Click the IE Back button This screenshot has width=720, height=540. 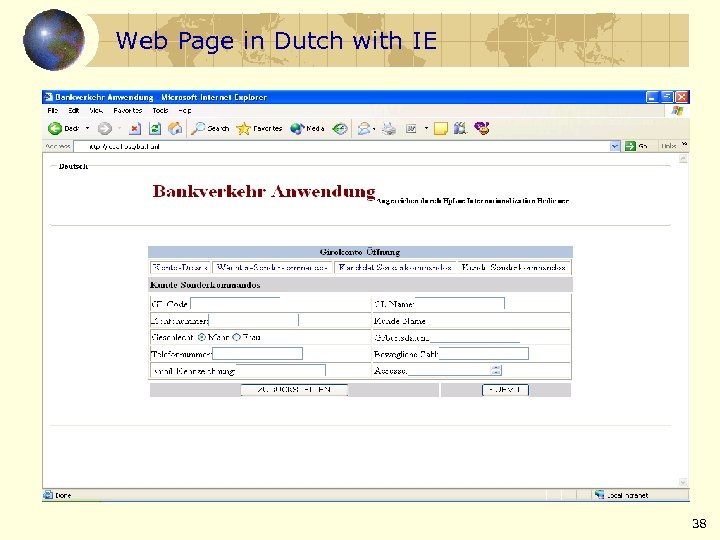63,129
